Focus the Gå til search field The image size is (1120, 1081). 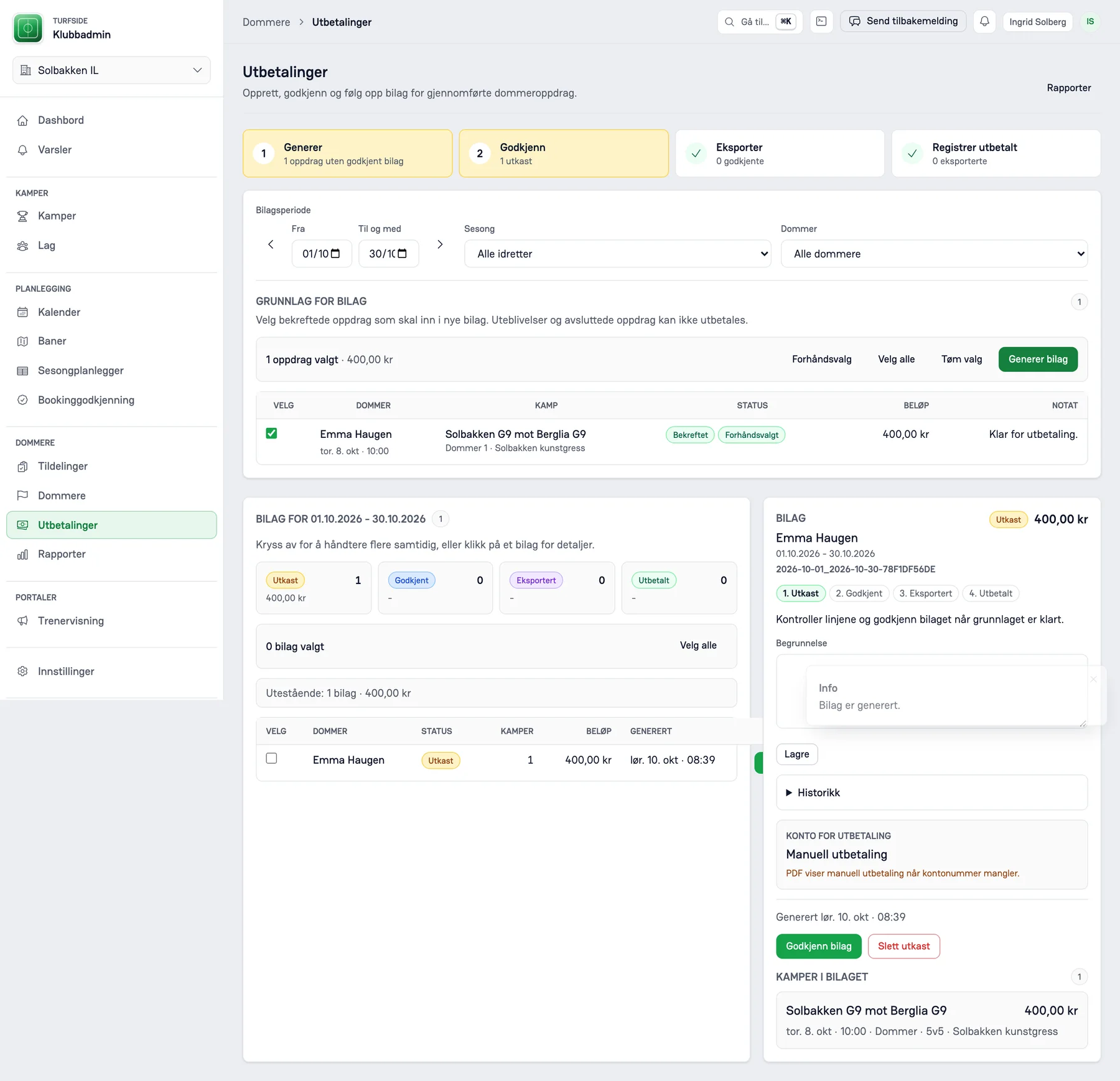click(x=760, y=22)
